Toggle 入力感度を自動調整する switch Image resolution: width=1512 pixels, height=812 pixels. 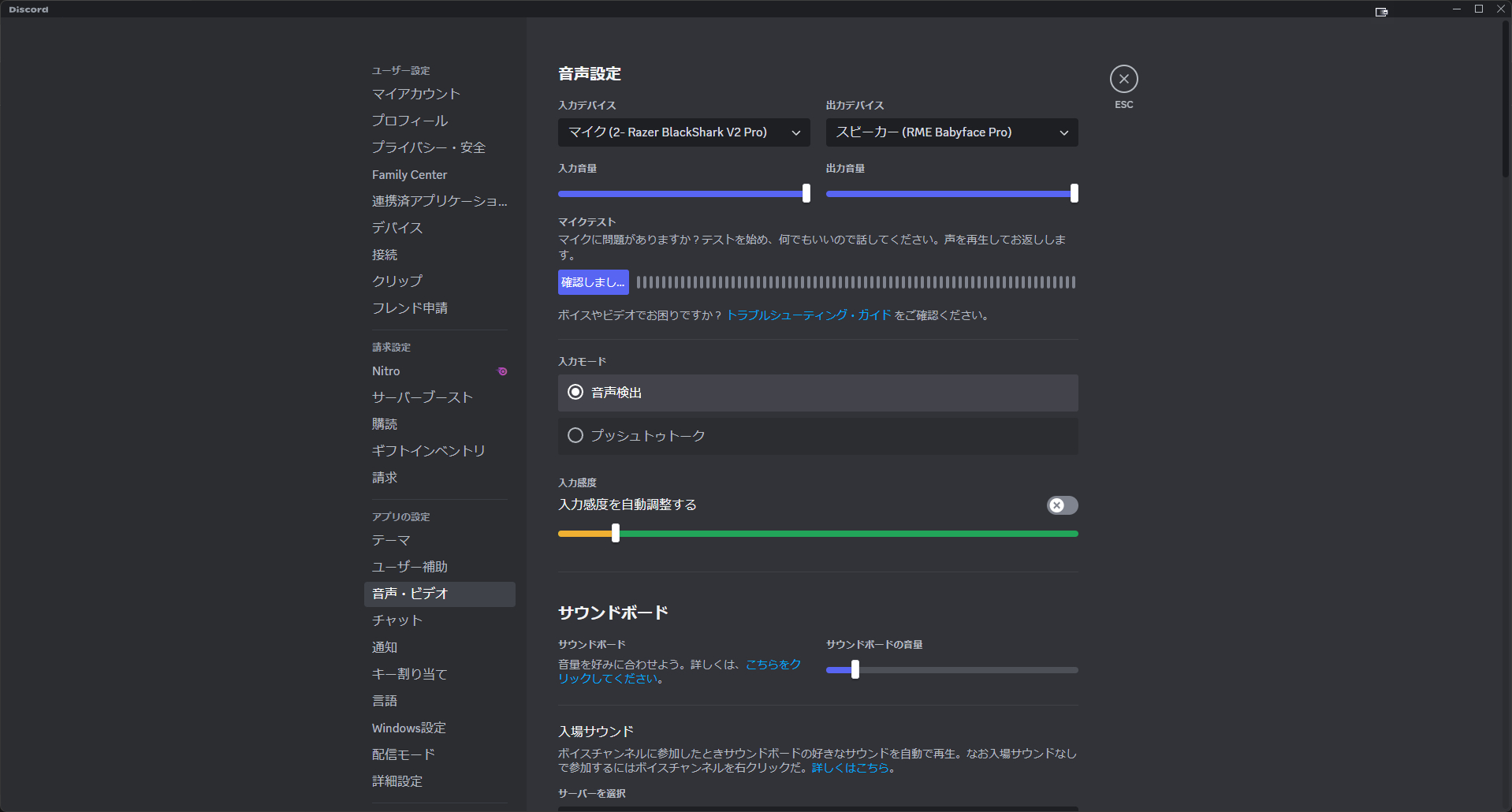1062,505
